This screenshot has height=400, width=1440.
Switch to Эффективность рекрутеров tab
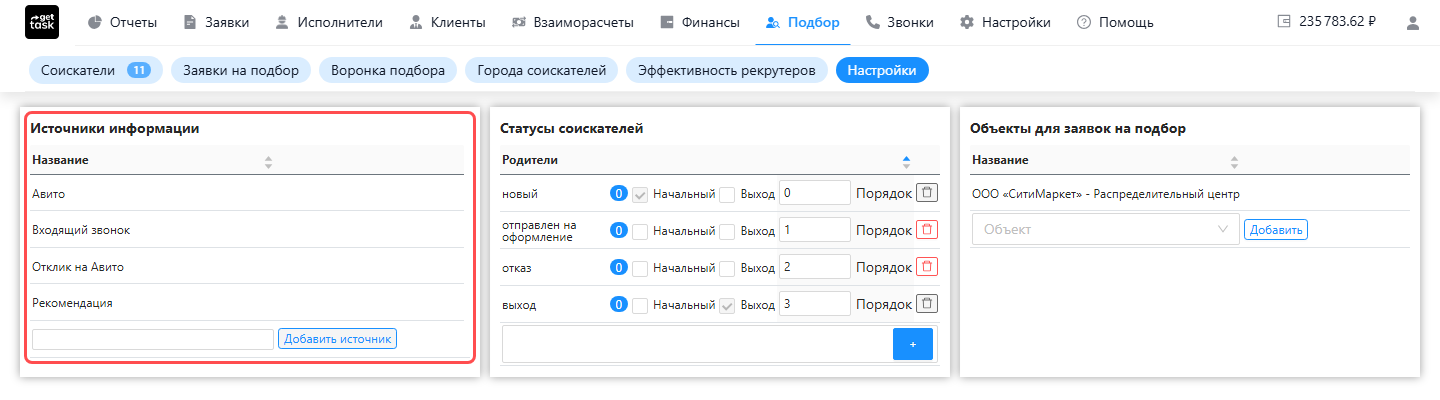click(x=727, y=70)
